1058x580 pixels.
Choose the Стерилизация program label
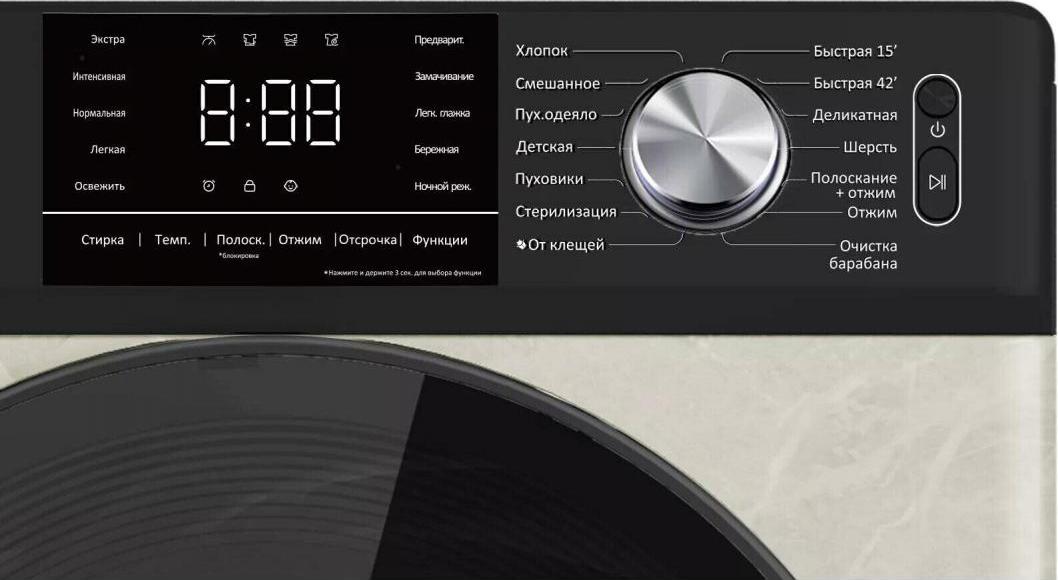(566, 211)
